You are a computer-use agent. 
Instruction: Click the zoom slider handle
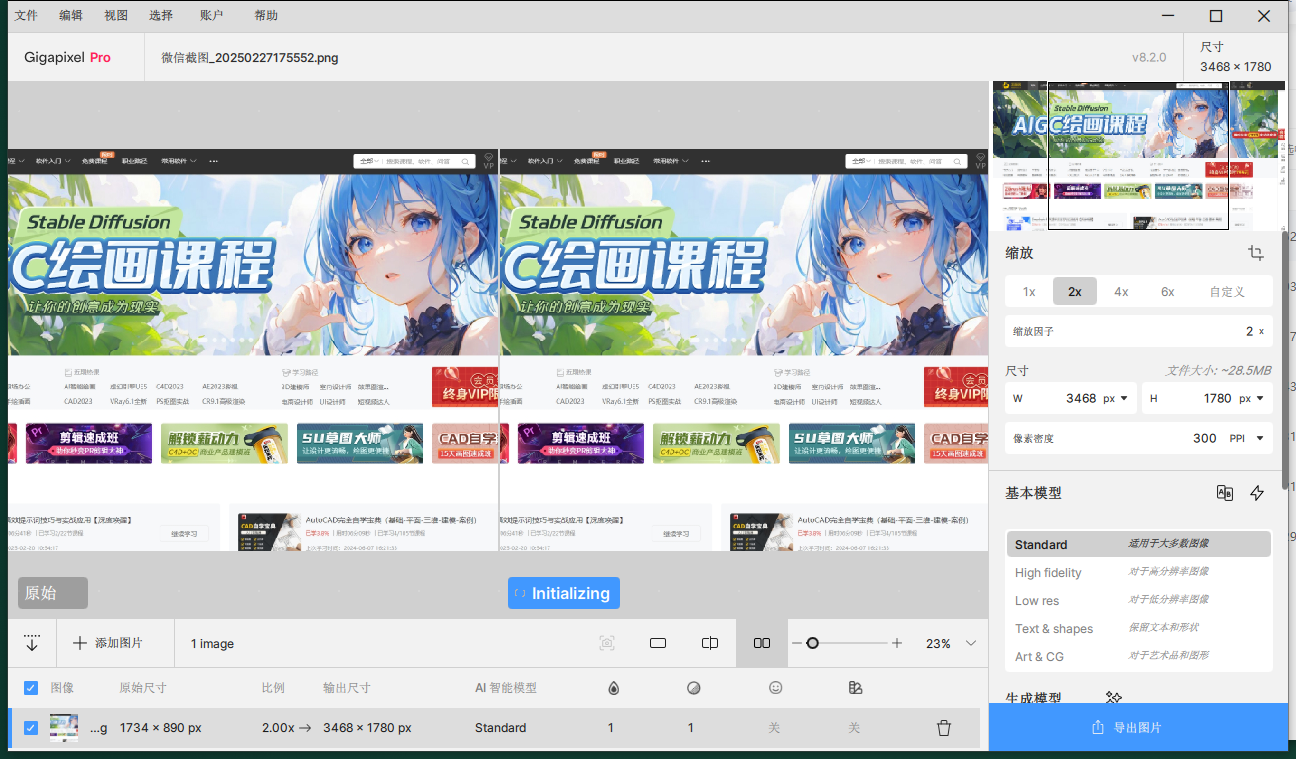(813, 643)
